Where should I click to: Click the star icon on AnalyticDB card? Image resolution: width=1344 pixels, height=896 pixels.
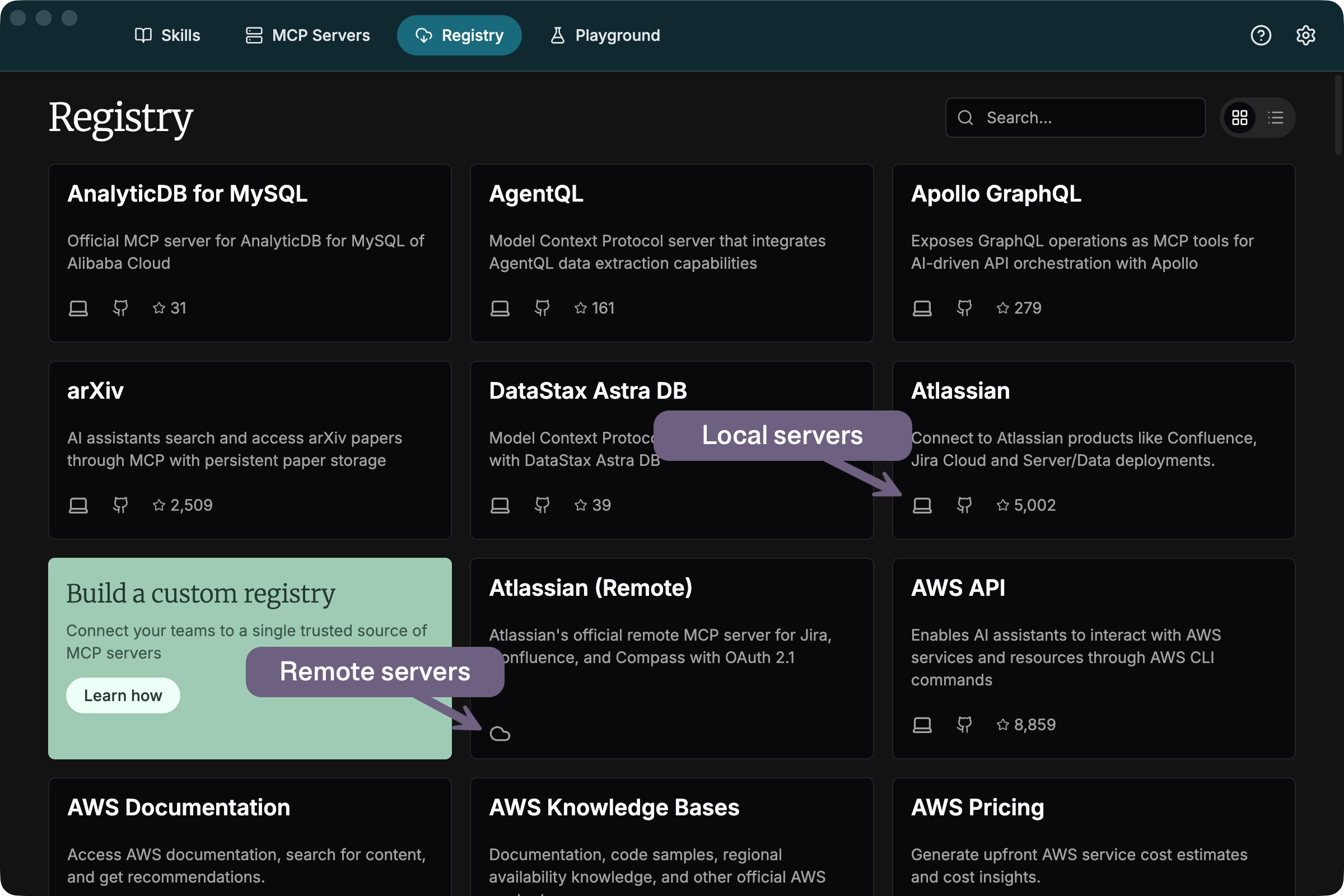coord(159,309)
